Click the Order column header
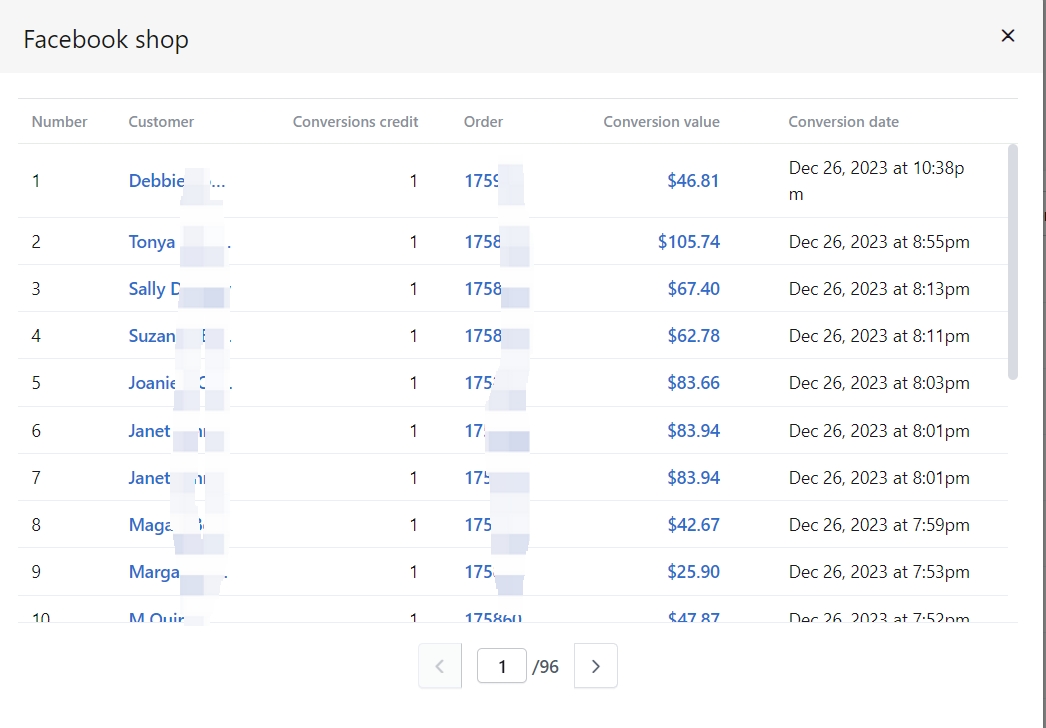Viewport: 1046px width, 728px height. click(484, 122)
